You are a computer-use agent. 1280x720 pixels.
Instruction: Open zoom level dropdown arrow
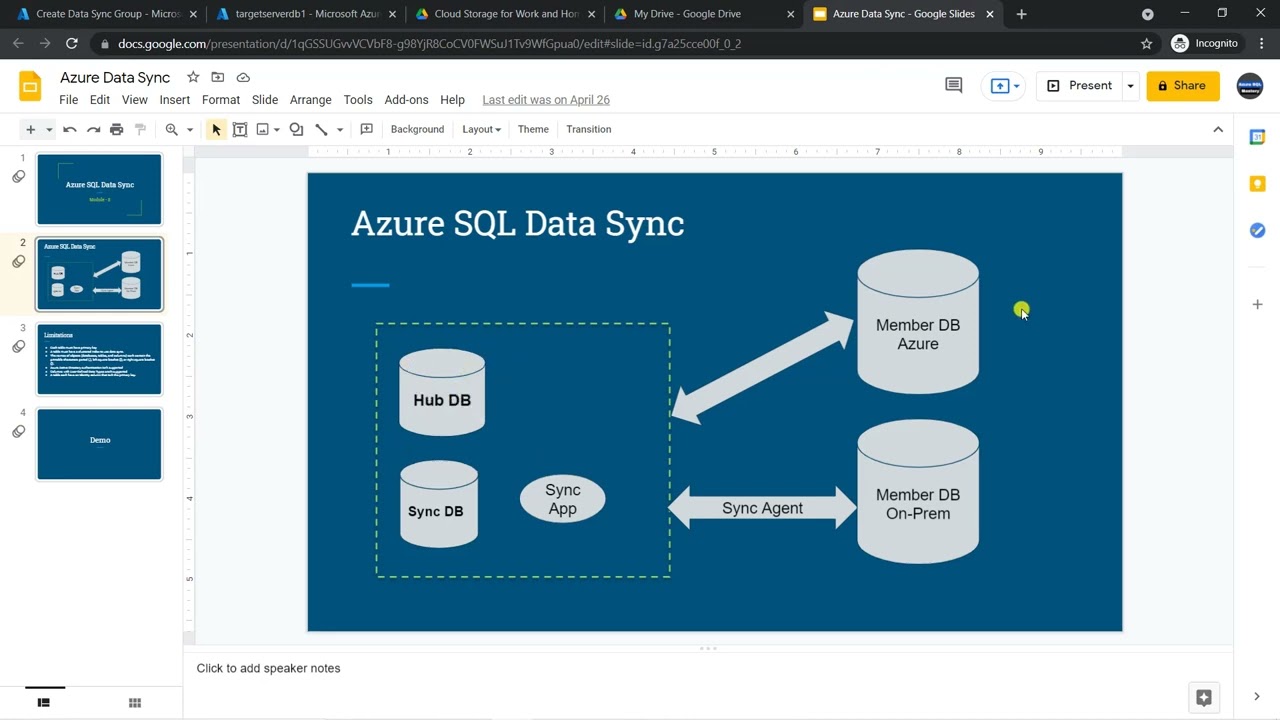coord(189,130)
